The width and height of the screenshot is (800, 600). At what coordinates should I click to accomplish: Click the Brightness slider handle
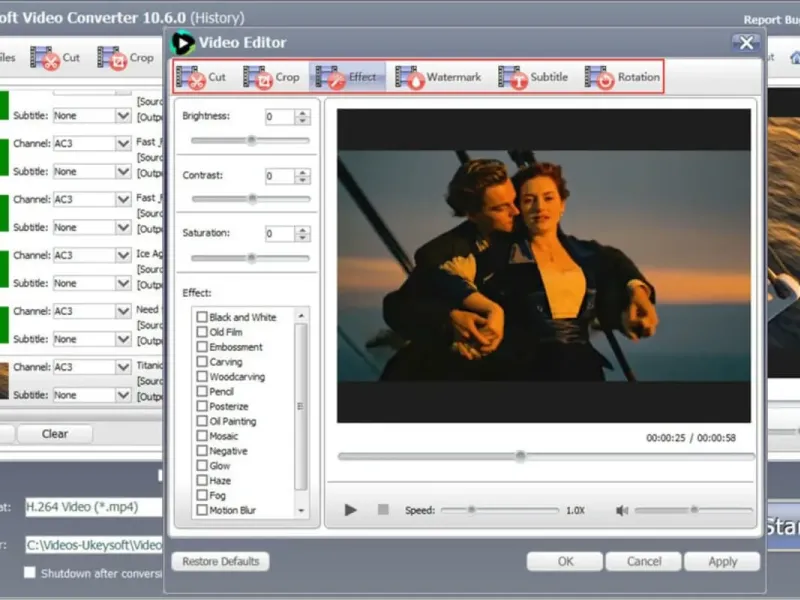click(251, 140)
